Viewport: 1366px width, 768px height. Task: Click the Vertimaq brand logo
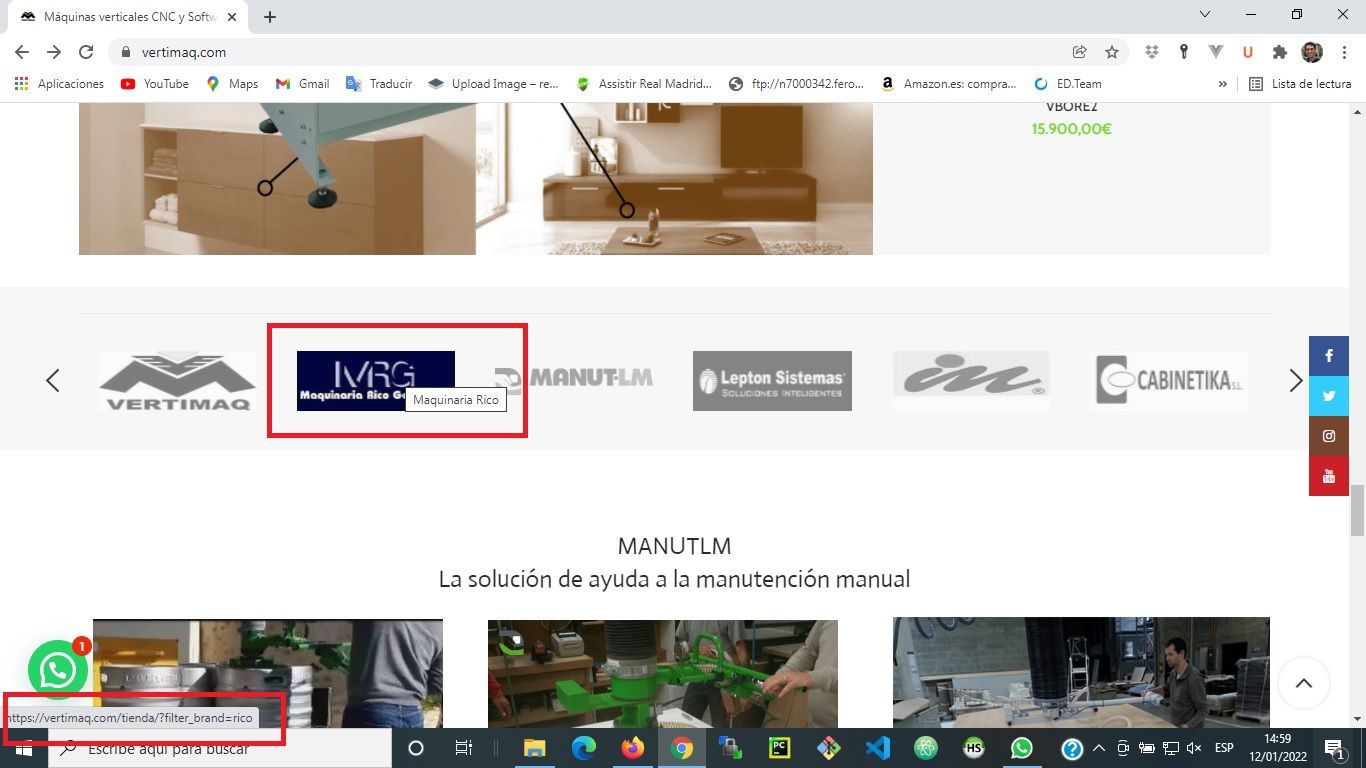(x=177, y=381)
